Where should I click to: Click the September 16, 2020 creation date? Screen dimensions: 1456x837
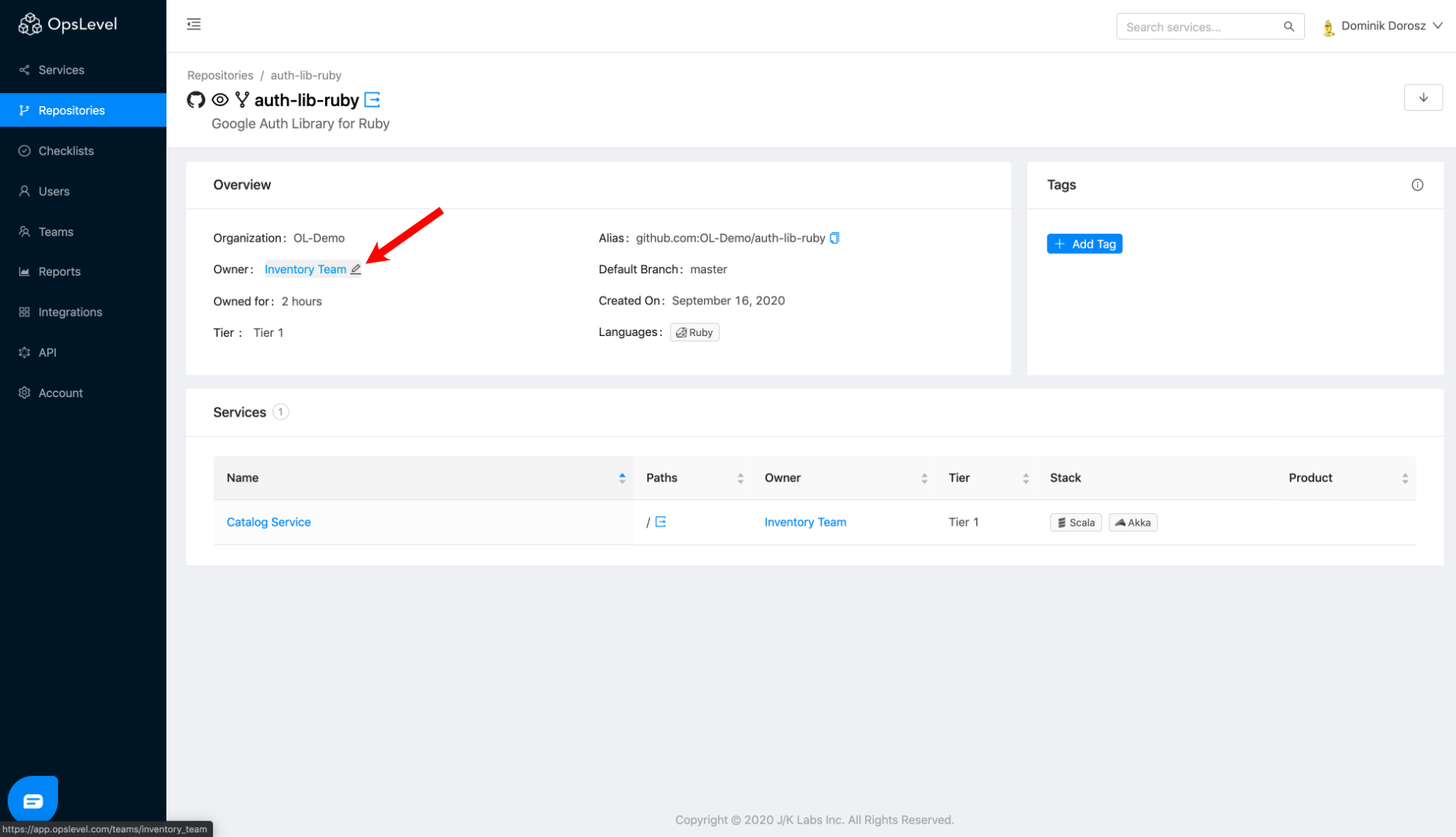pos(728,300)
